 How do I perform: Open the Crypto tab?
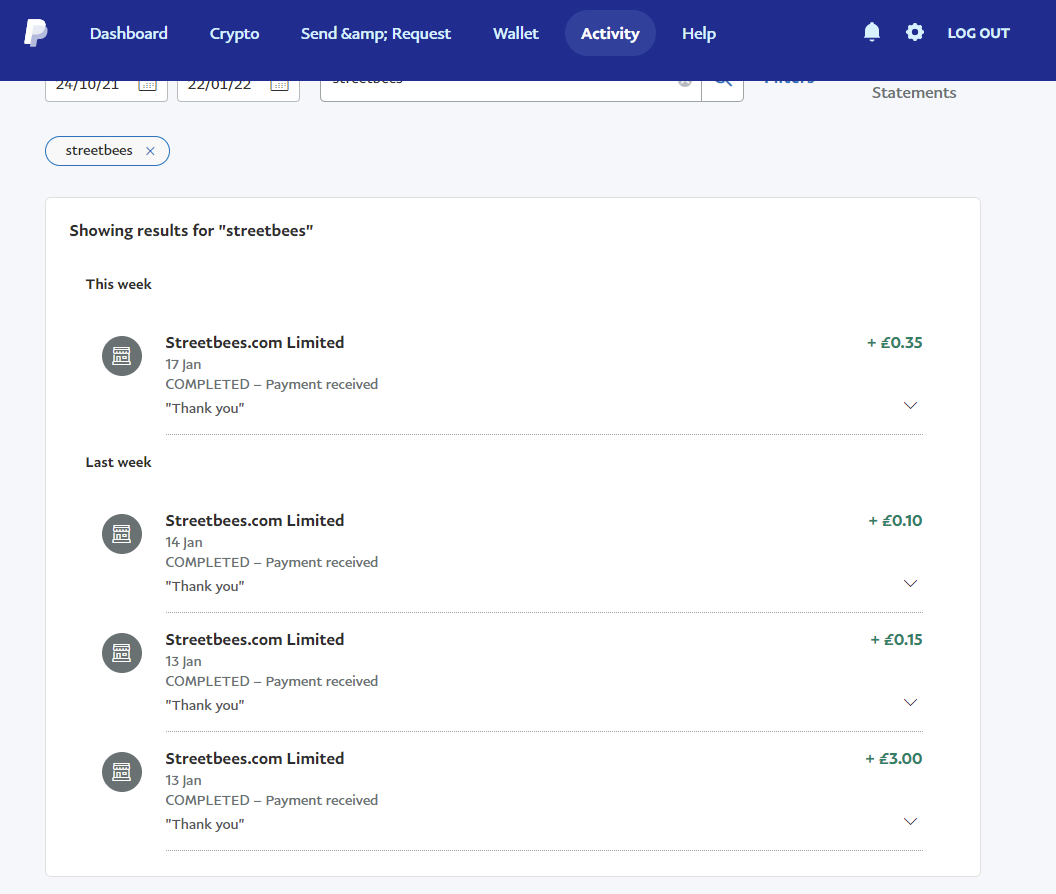coord(234,33)
